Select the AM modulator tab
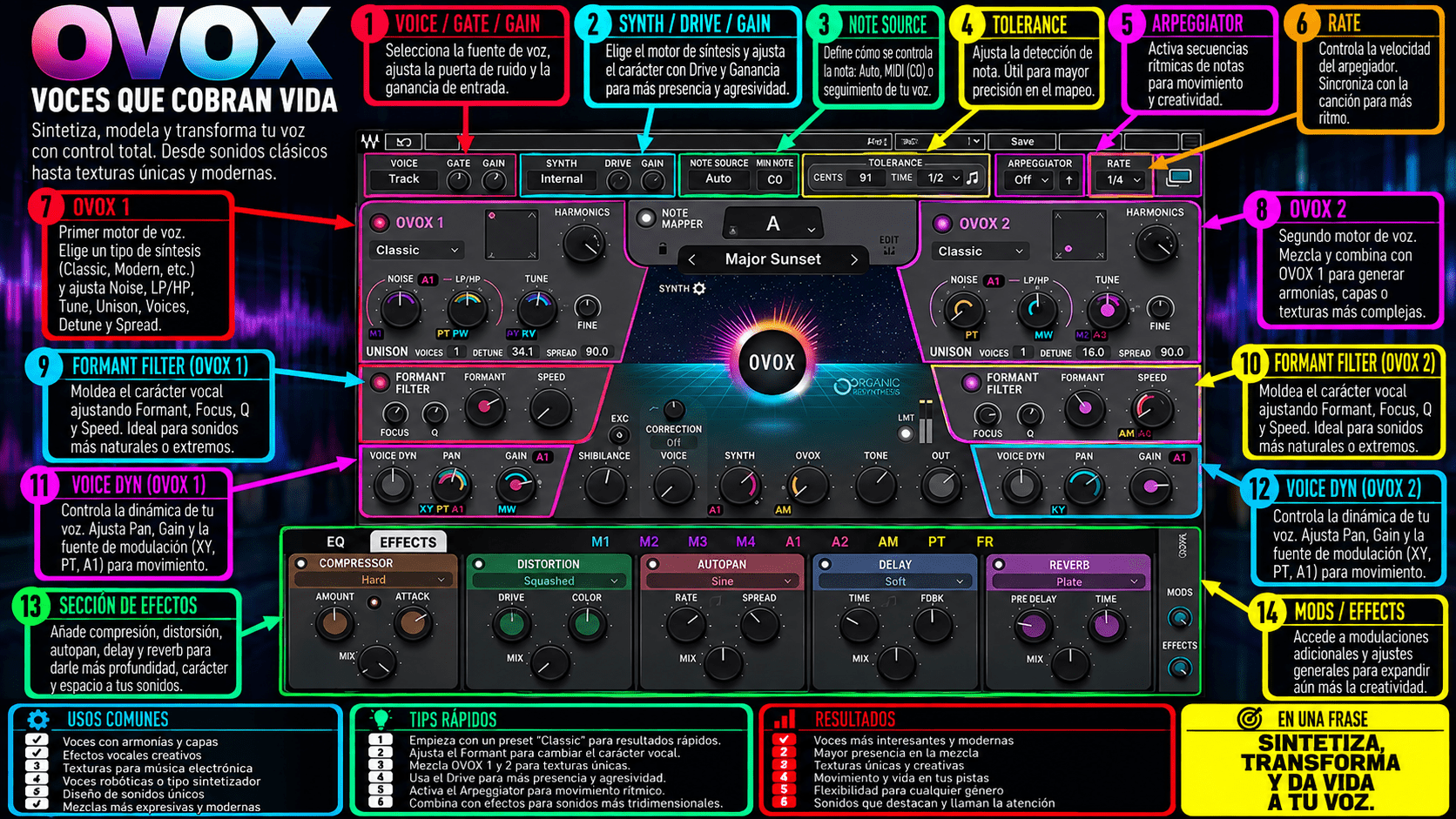 [x=887, y=541]
